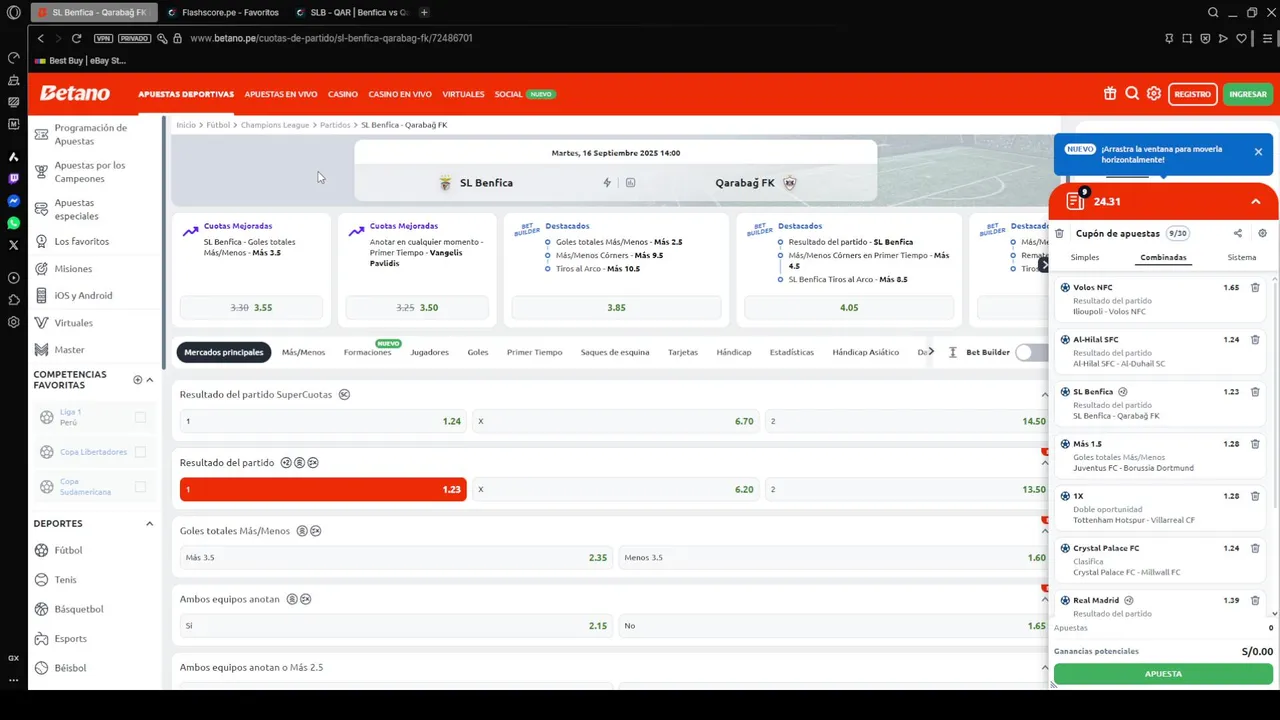Image resolution: width=1280 pixels, height=720 pixels.
Task: Collapse Ambos equipos anotan market
Action: (1045, 599)
